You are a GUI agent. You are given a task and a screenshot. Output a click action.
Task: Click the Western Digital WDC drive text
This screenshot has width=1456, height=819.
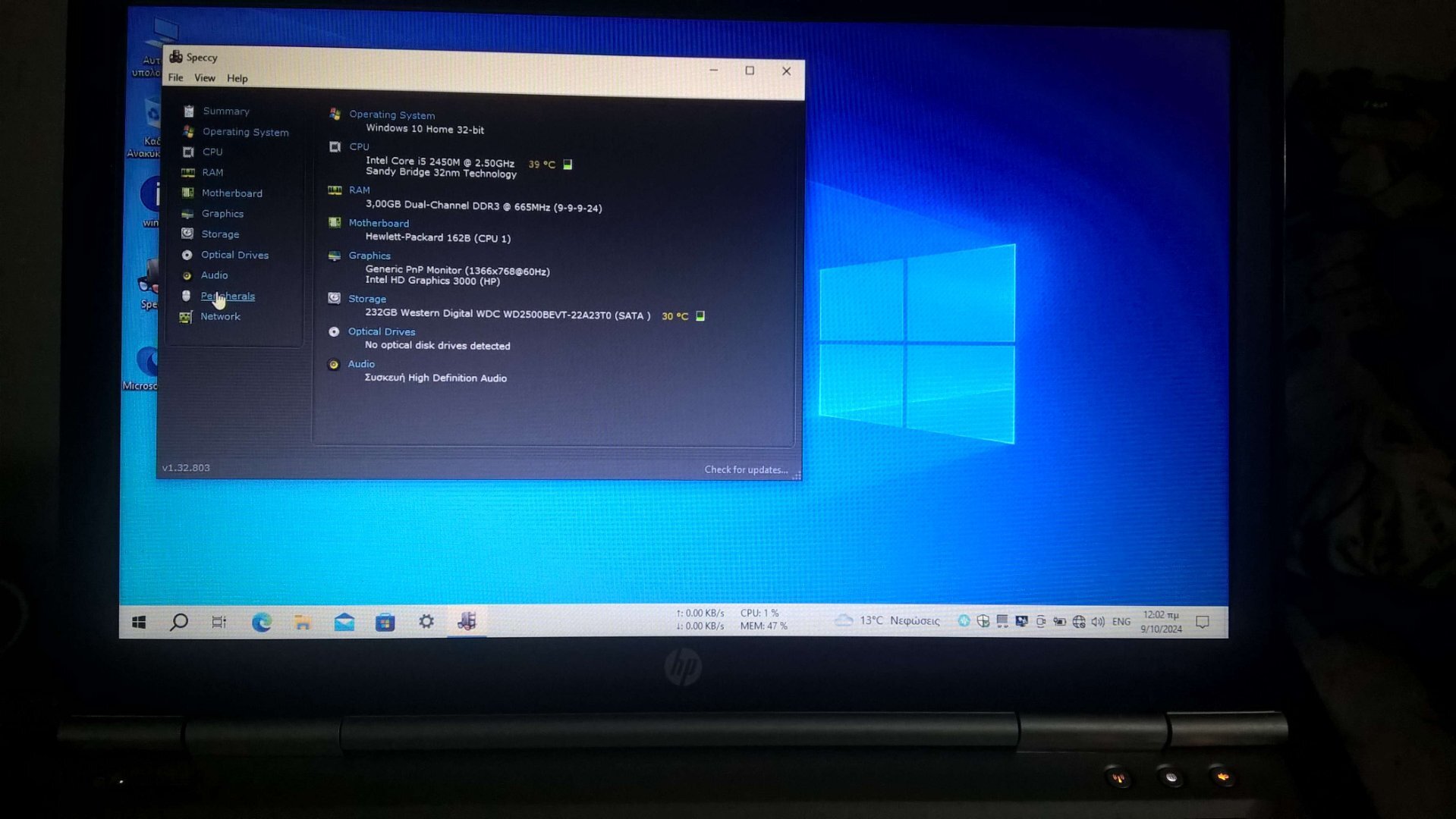pos(508,314)
